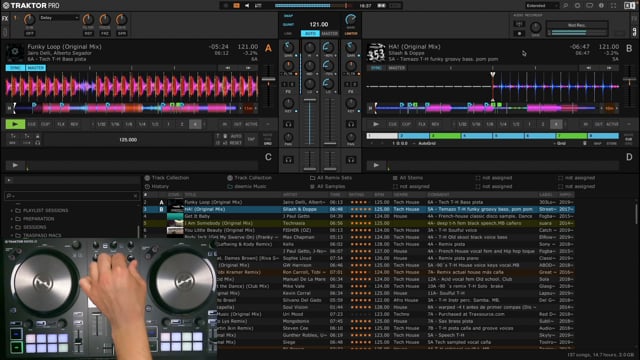Select green hotcue 3 on Deck B
The width and height of the screenshot is (640, 360).
[445, 136]
